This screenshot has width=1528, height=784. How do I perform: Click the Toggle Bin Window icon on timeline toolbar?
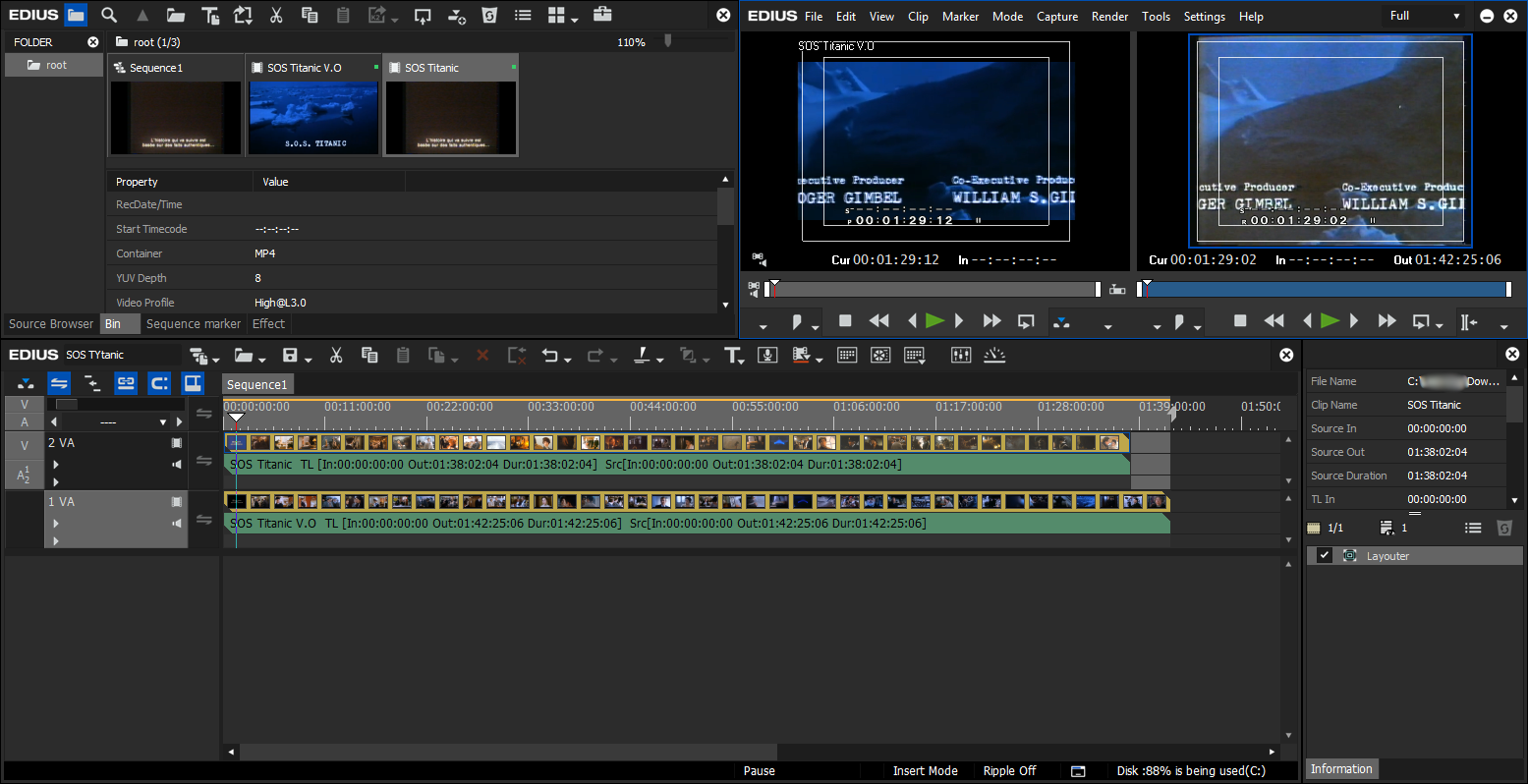tap(847, 355)
